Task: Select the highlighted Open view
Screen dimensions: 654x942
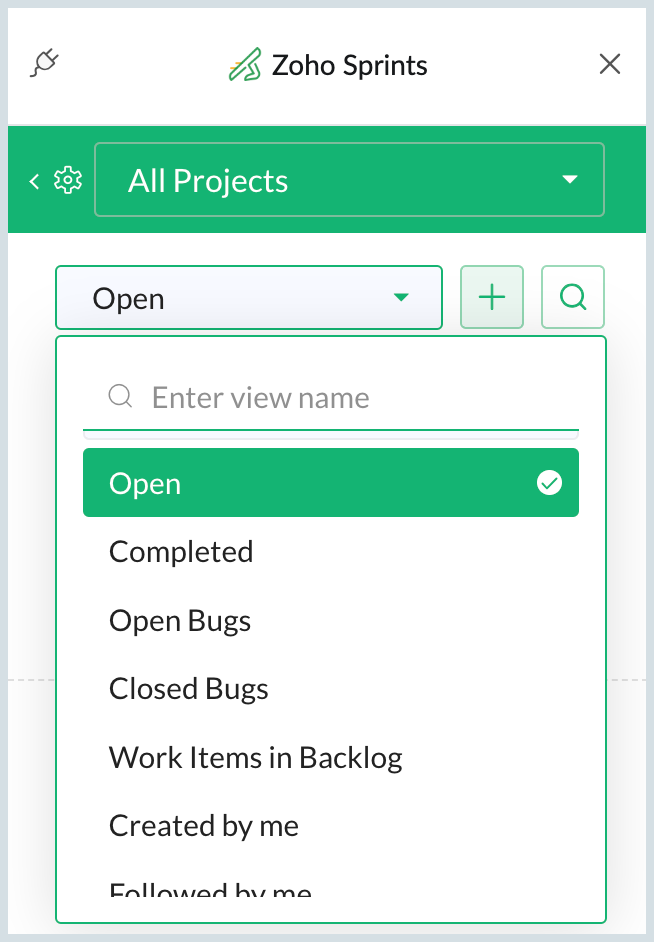Action: point(331,483)
